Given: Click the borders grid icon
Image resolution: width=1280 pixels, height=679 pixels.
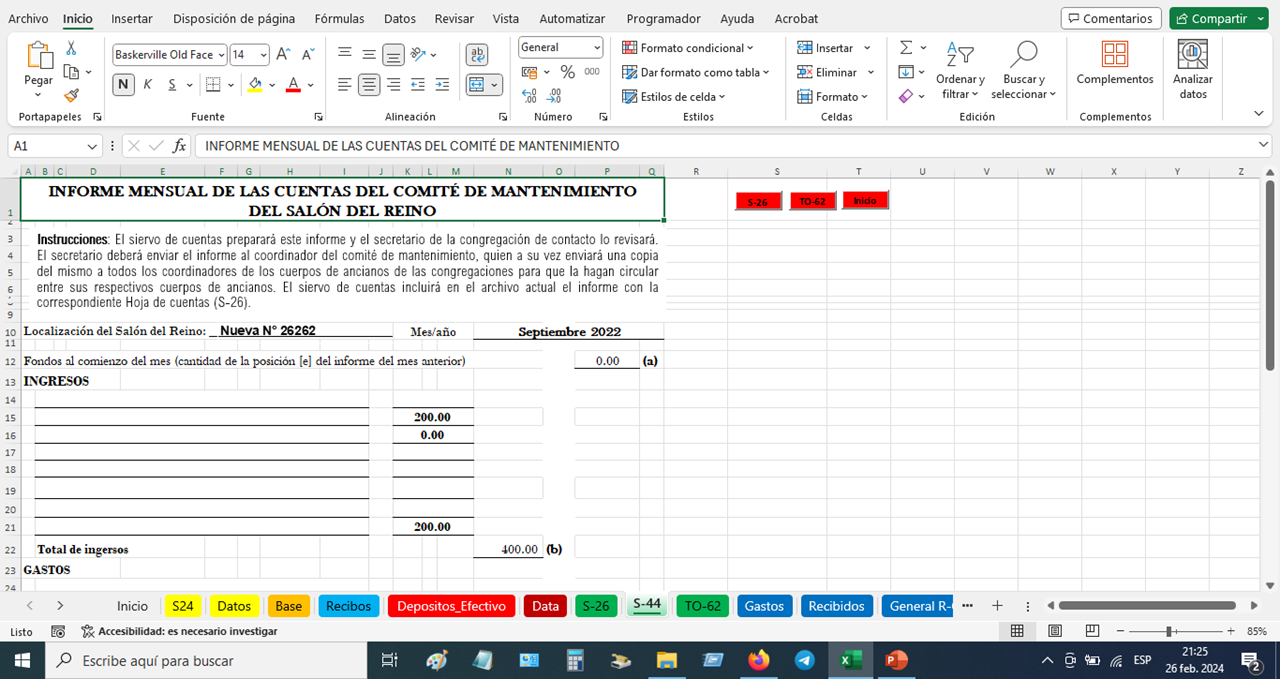Looking at the screenshot, I should pos(212,85).
